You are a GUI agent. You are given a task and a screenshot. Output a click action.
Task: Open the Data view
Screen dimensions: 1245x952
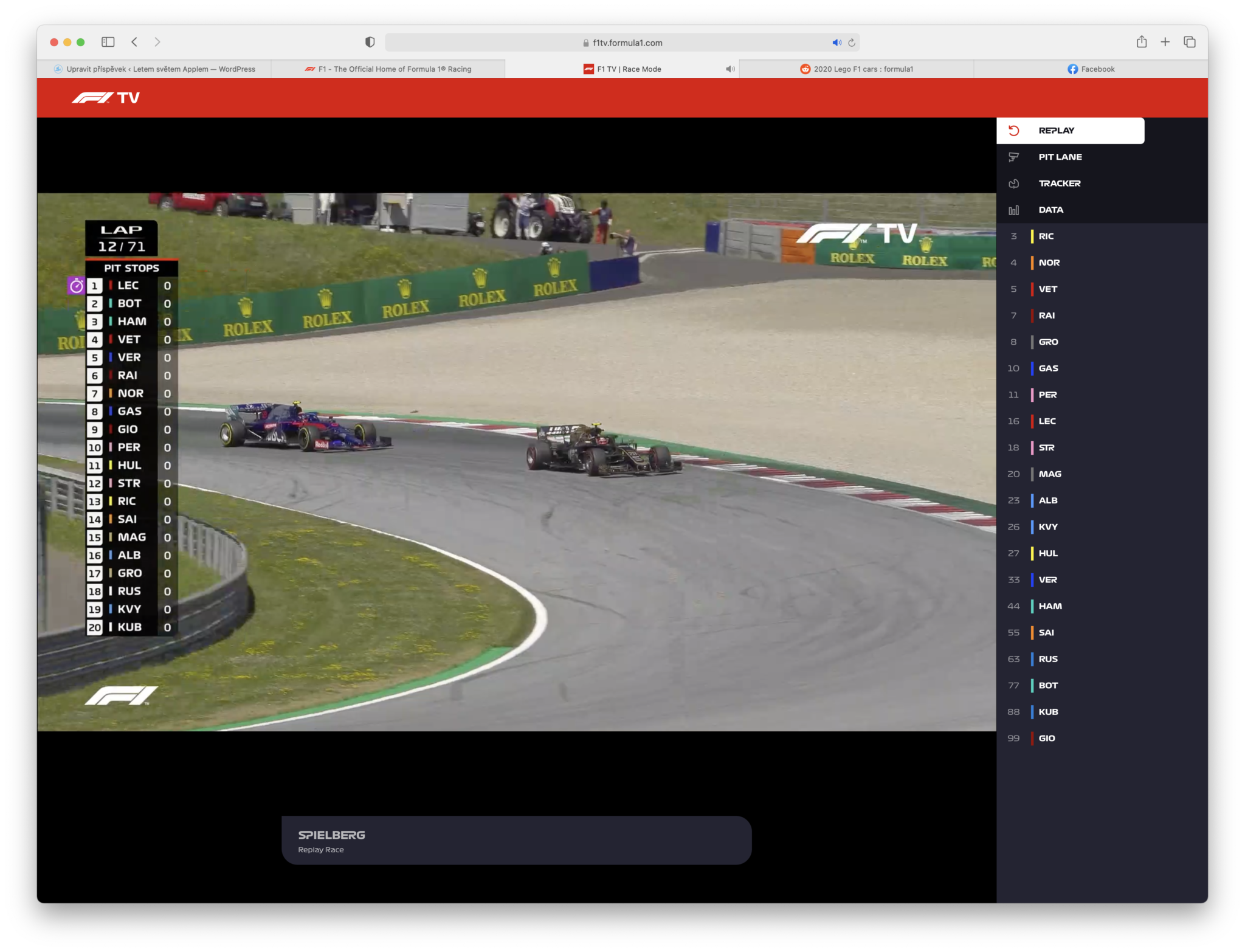[1050, 209]
